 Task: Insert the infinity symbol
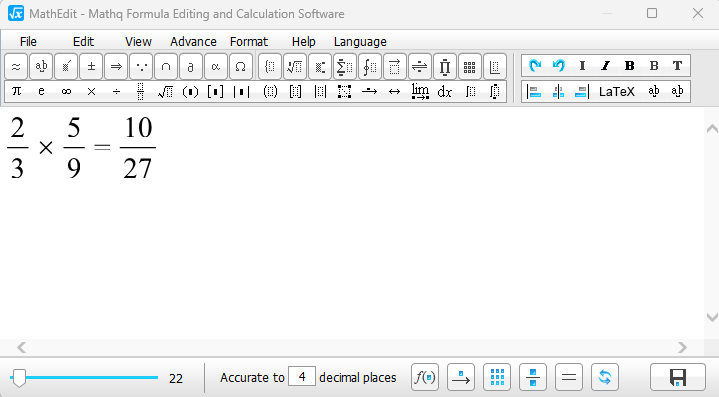(66, 91)
